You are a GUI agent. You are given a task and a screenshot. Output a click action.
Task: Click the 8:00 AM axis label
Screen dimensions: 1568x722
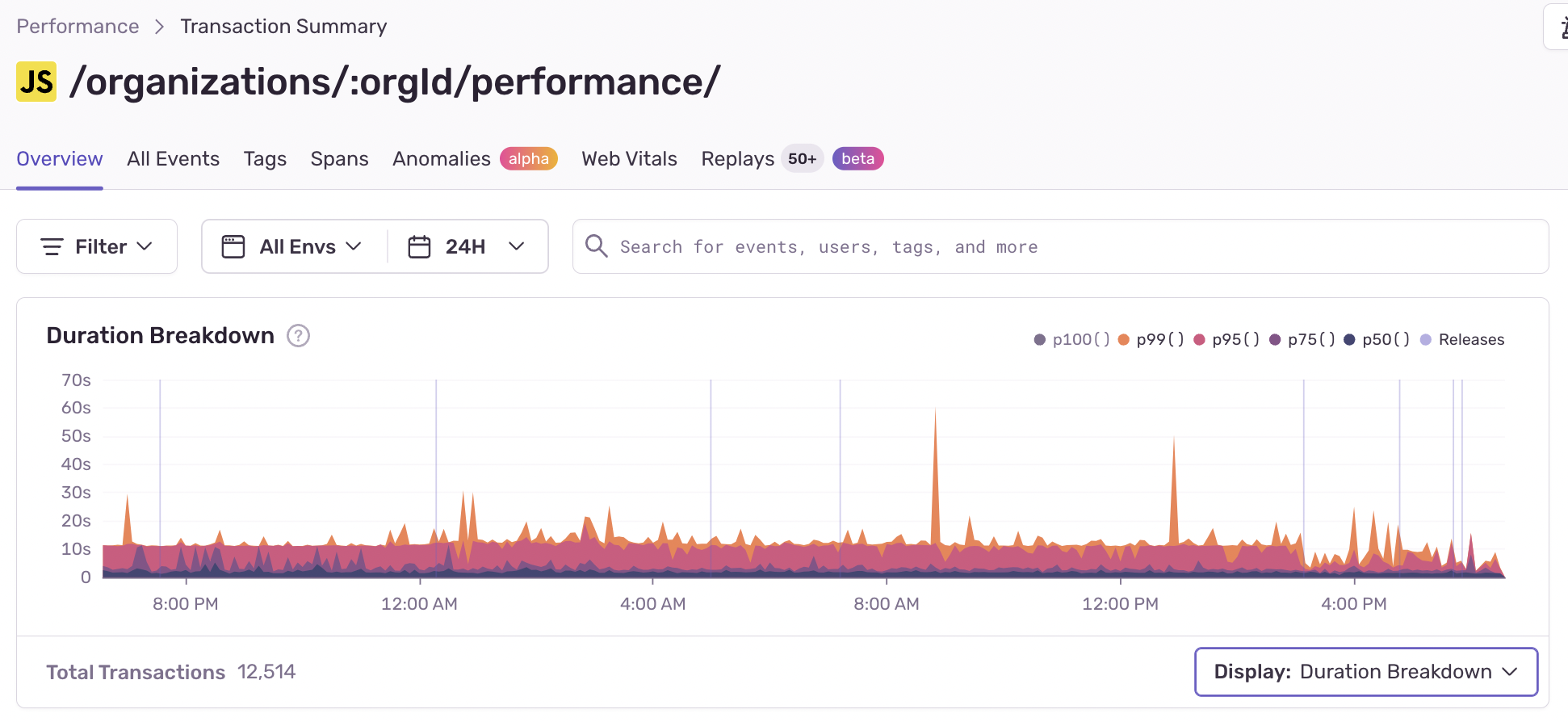pos(886,604)
